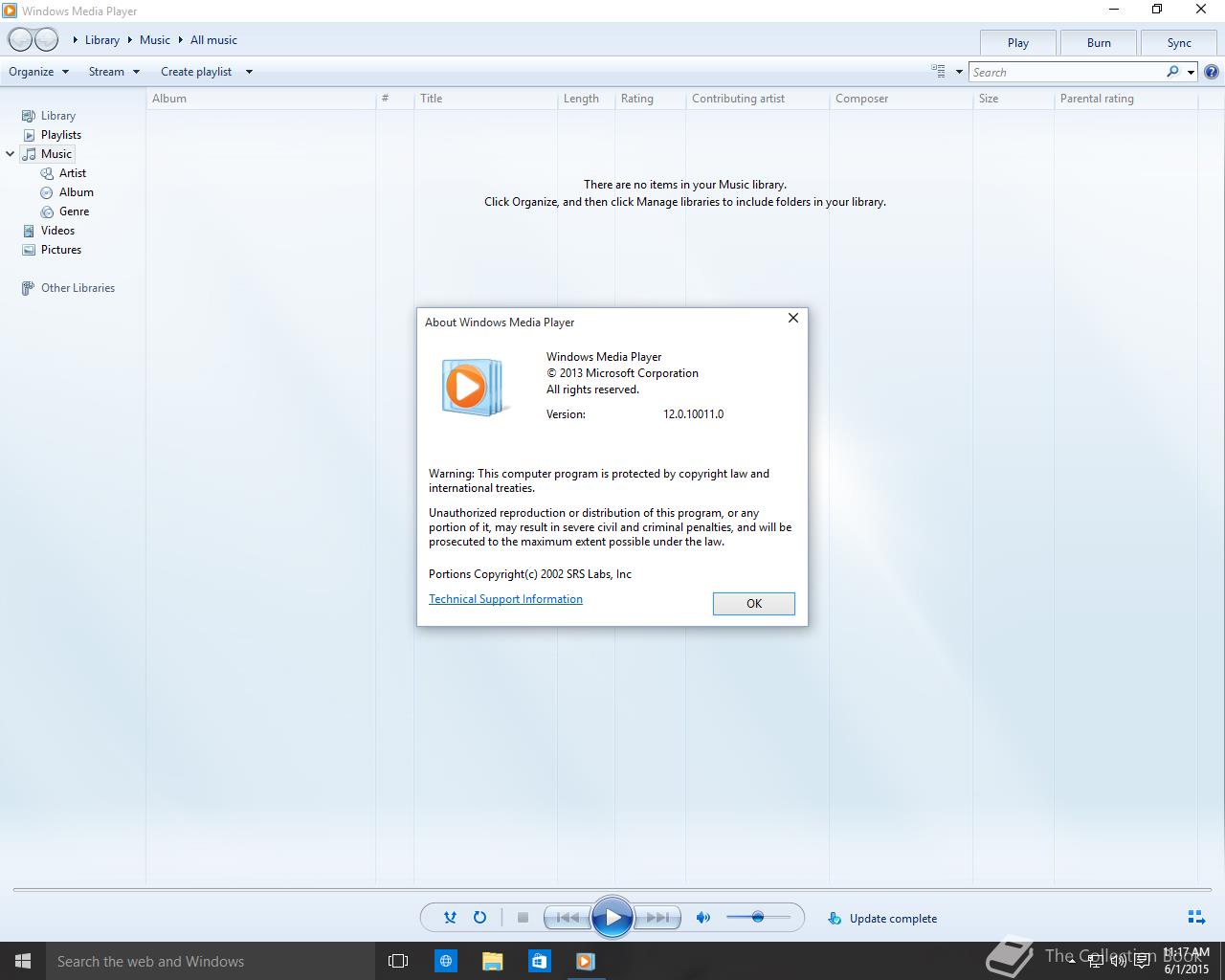The image size is (1225, 980).
Task: Click OK in the About dialog
Action: [x=754, y=603]
